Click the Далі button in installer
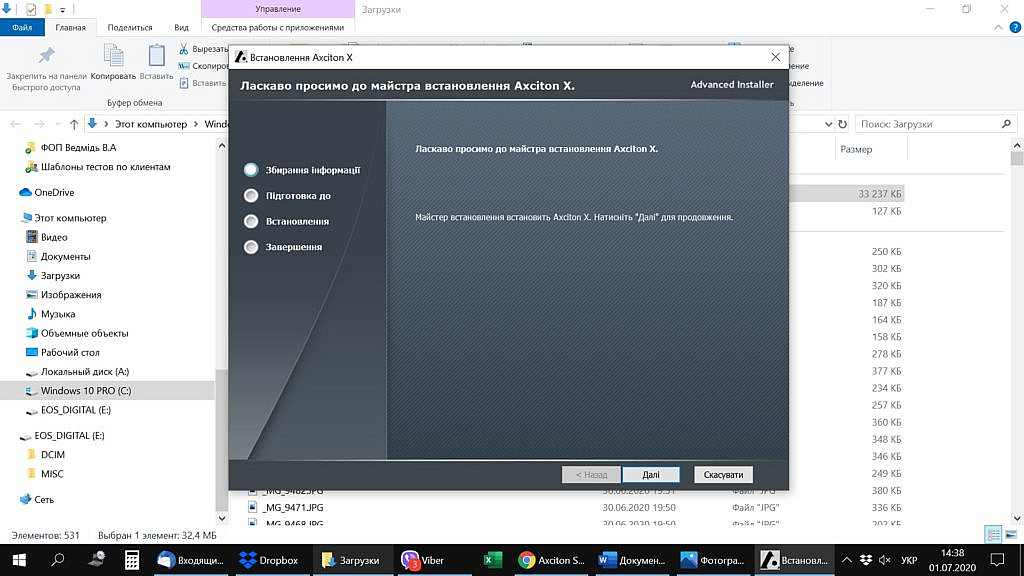Image resolution: width=1024 pixels, height=576 pixels. pyautogui.click(x=650, y=475)
